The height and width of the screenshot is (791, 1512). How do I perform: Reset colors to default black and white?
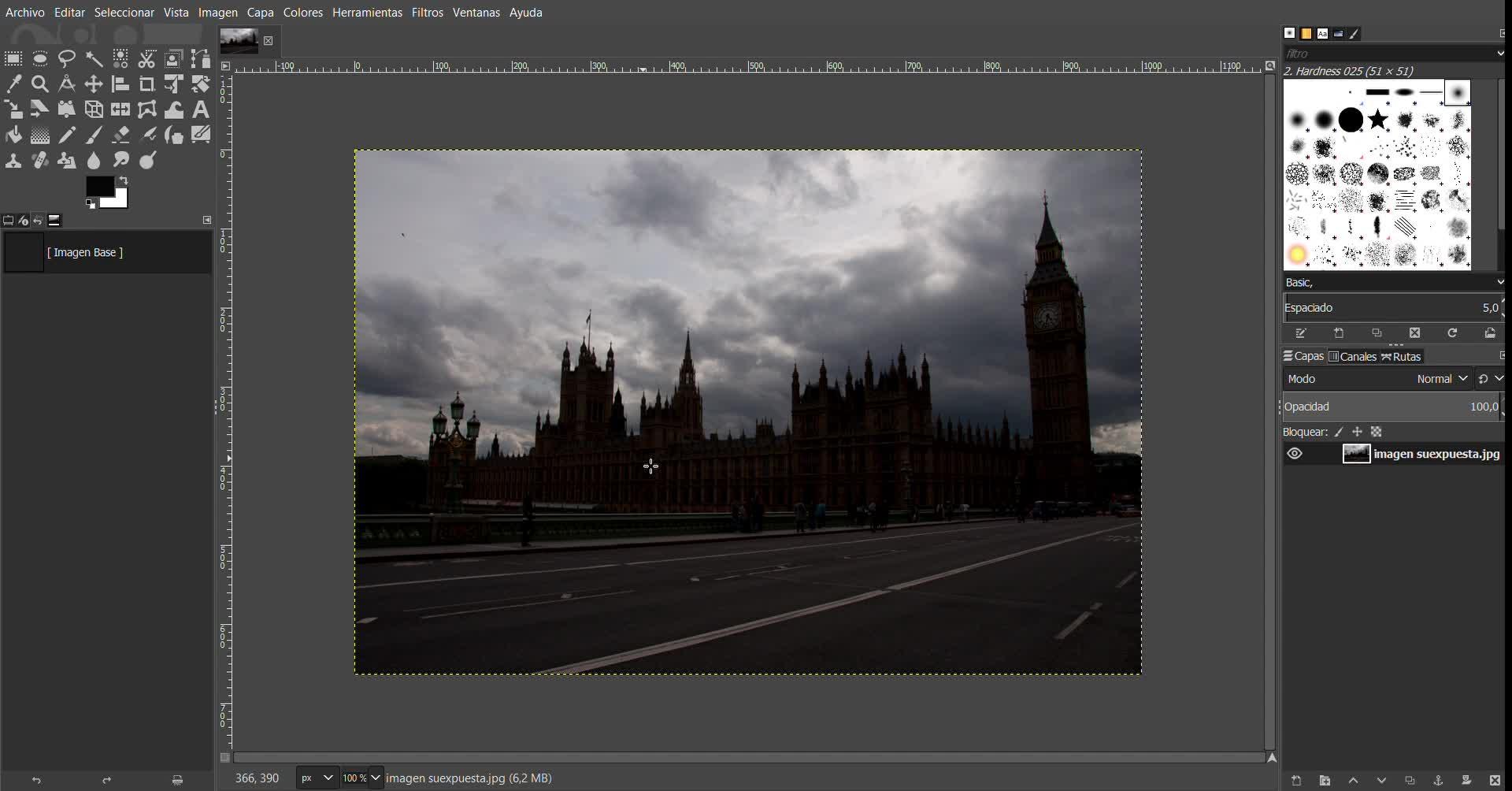point(91,204)
